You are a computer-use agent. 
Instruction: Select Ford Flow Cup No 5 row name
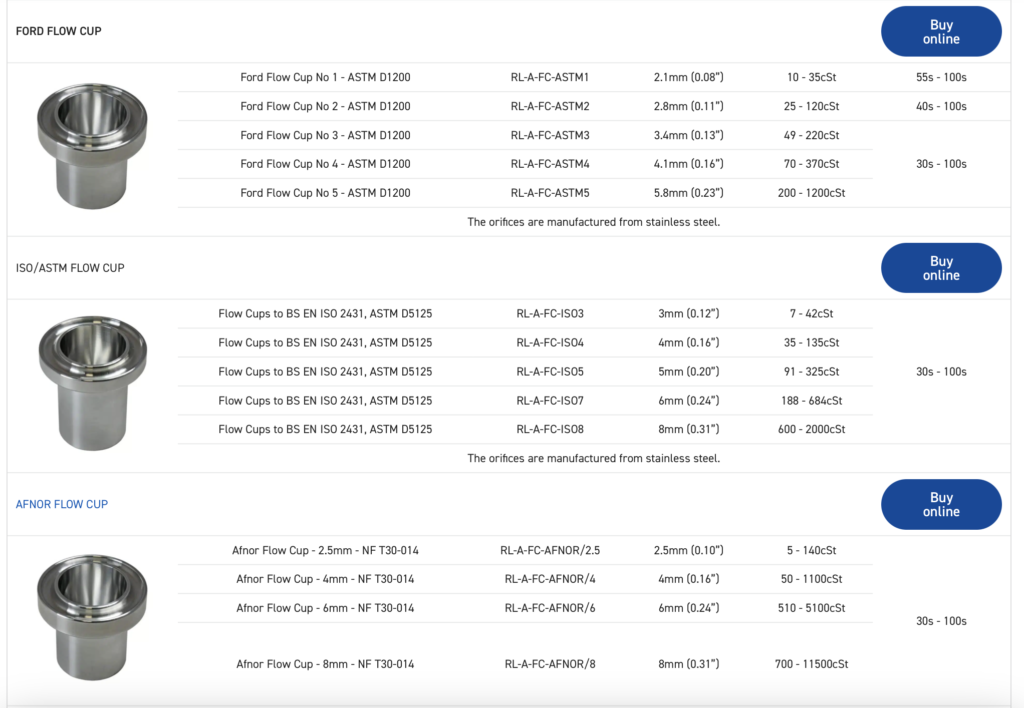pos(325,193)
